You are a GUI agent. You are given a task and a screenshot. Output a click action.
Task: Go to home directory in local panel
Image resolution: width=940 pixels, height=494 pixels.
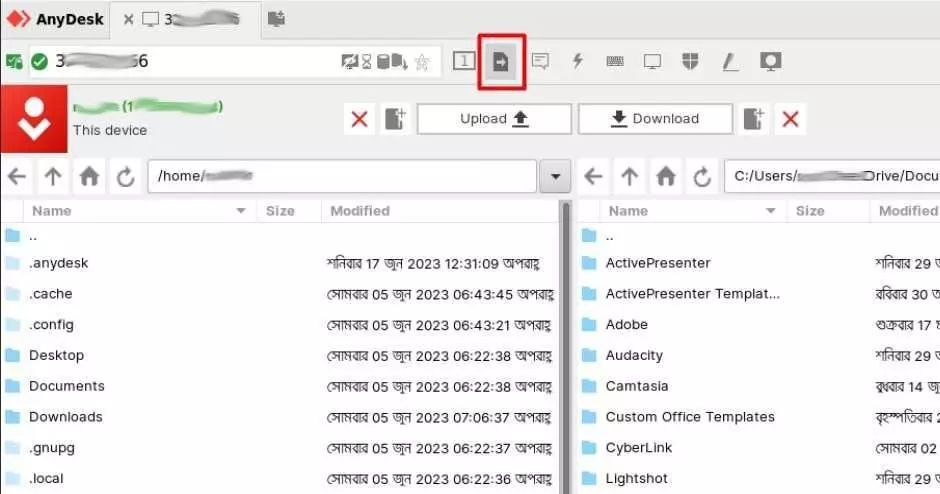(x=89, y=176)
